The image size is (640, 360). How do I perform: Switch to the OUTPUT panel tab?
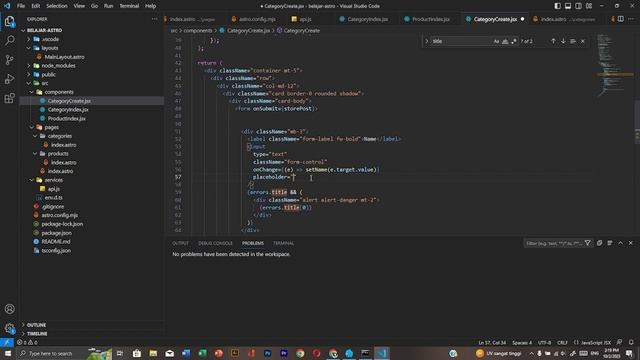point(180,243)
